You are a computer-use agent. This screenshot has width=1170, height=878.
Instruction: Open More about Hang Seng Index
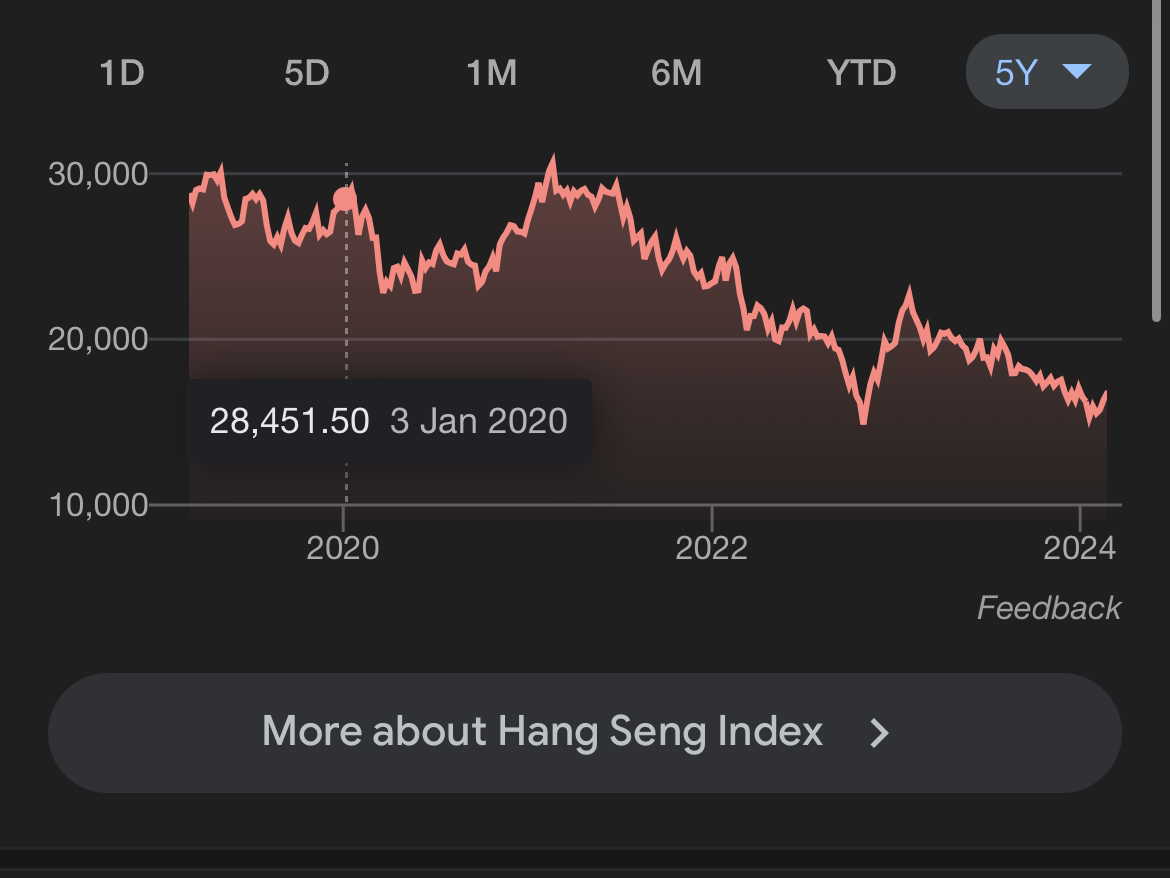[585, 733]
